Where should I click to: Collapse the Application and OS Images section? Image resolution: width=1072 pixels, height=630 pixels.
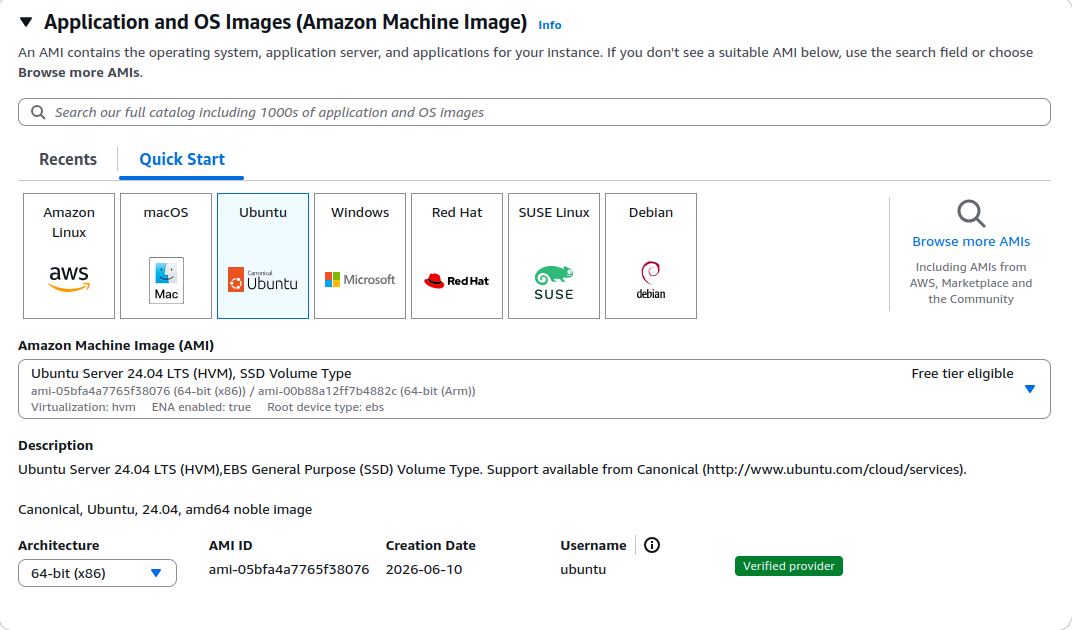(x=26, y=22)
